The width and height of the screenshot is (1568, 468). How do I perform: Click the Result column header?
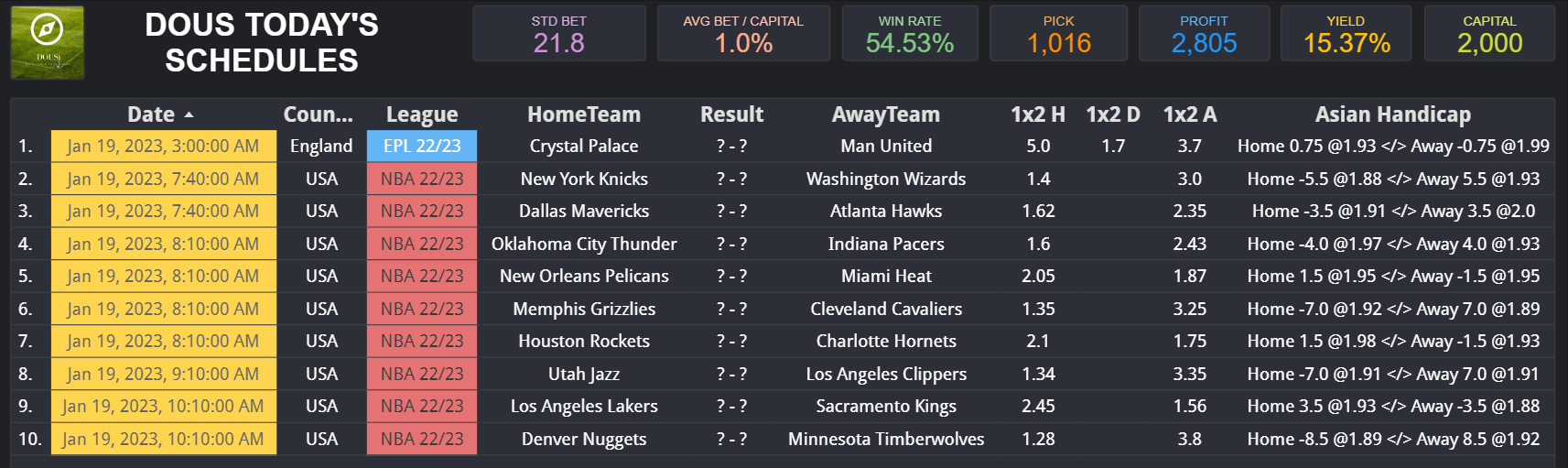[731, 114]
